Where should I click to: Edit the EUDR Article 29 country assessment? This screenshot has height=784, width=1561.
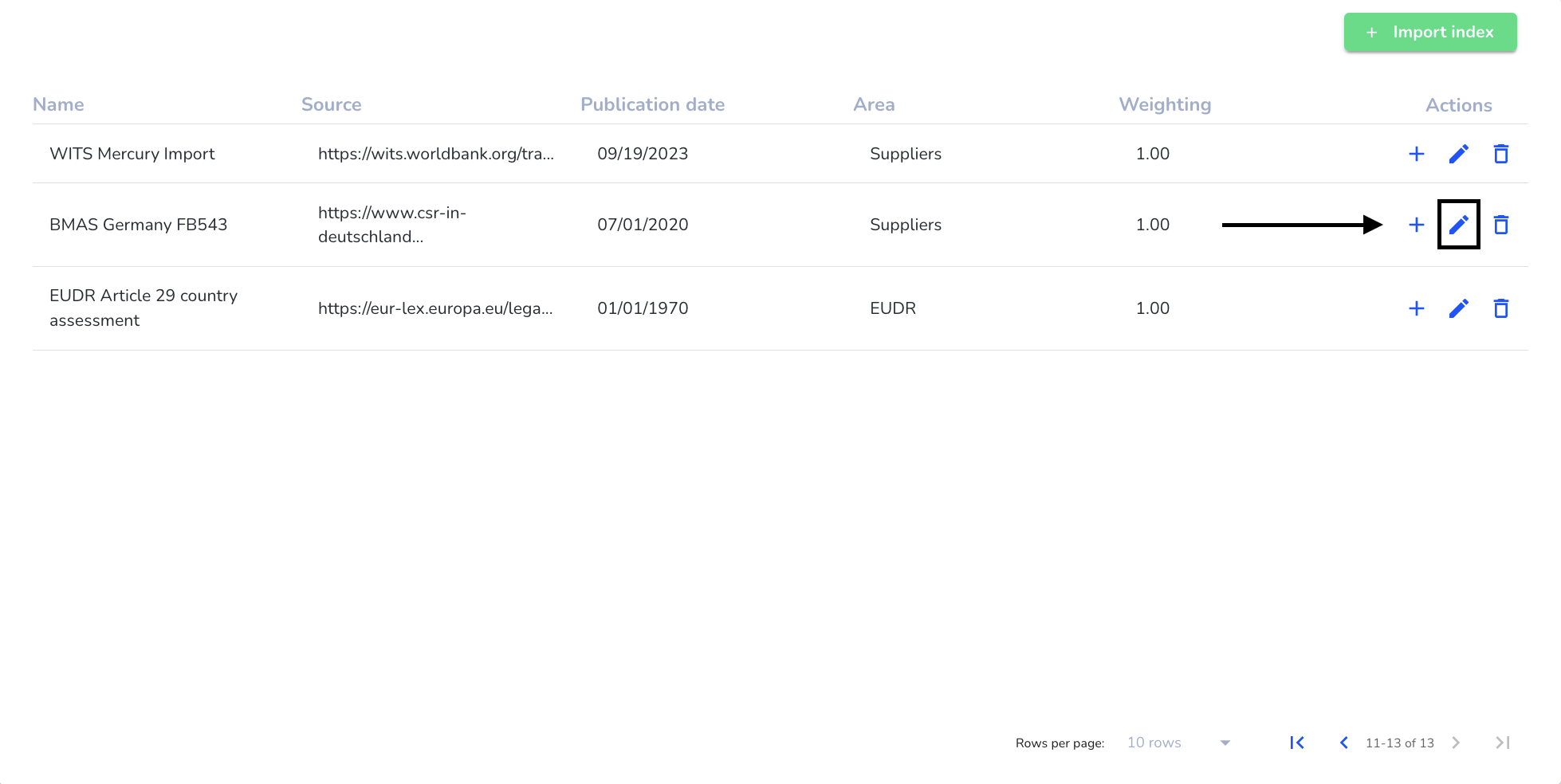click(x=1458, y=308)
